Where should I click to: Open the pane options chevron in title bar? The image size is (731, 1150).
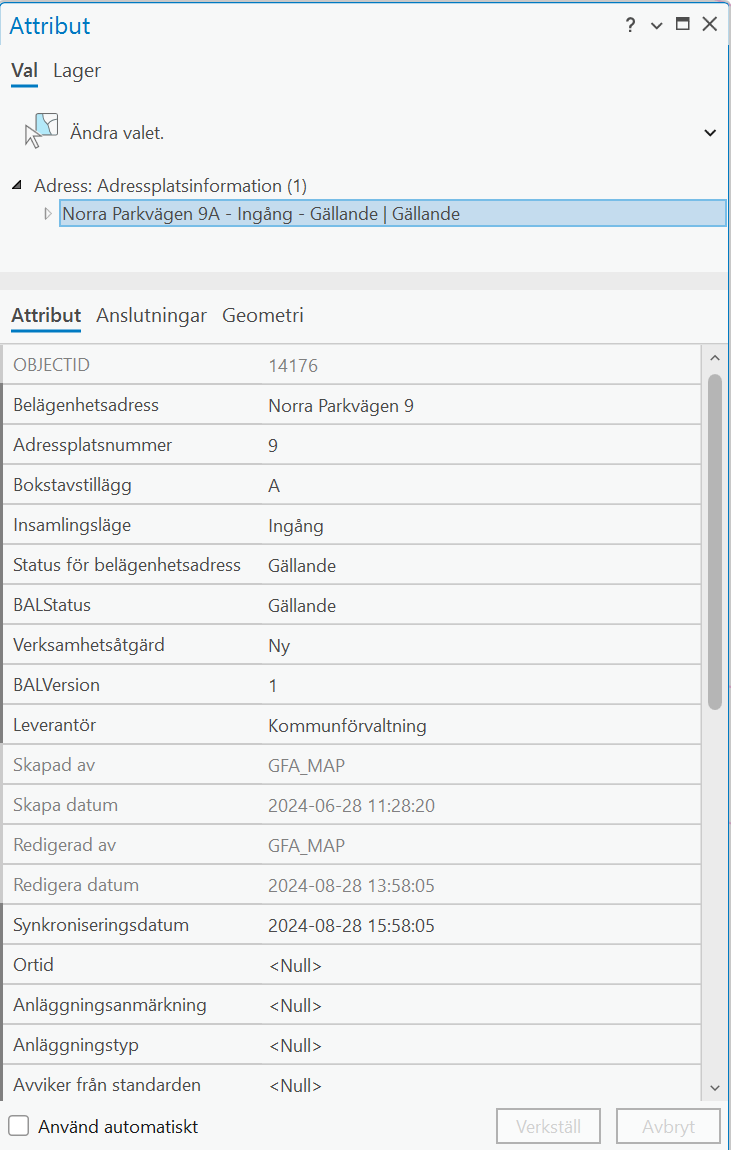[x=657, y=26]
